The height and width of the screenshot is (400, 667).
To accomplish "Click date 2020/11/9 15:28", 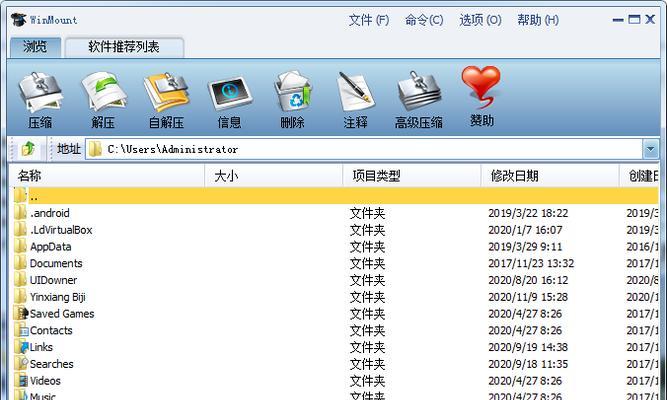I will click(528, 297).
